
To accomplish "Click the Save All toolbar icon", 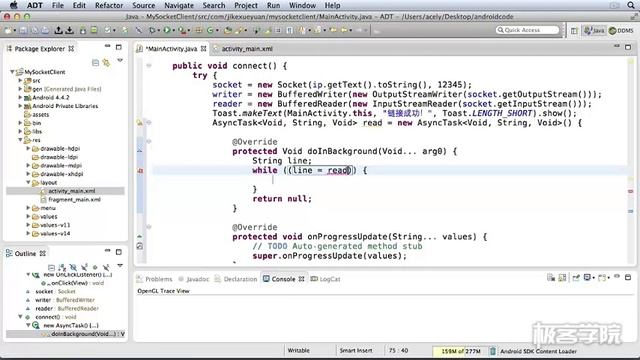I will [34, 30].
